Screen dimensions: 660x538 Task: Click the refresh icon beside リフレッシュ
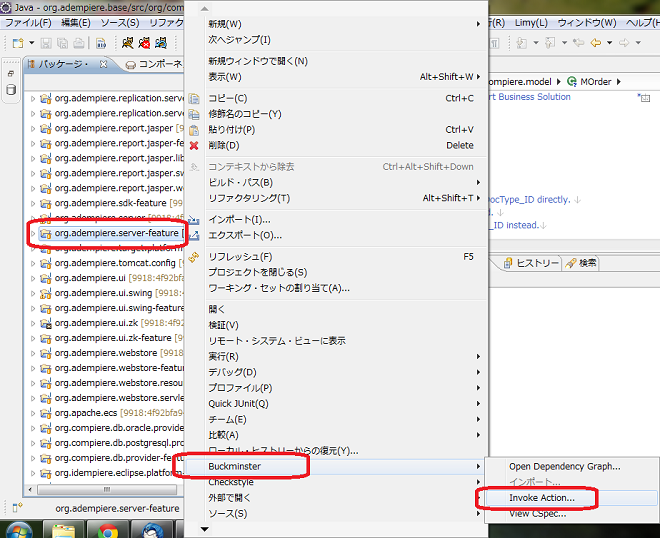tap(194, 257)
